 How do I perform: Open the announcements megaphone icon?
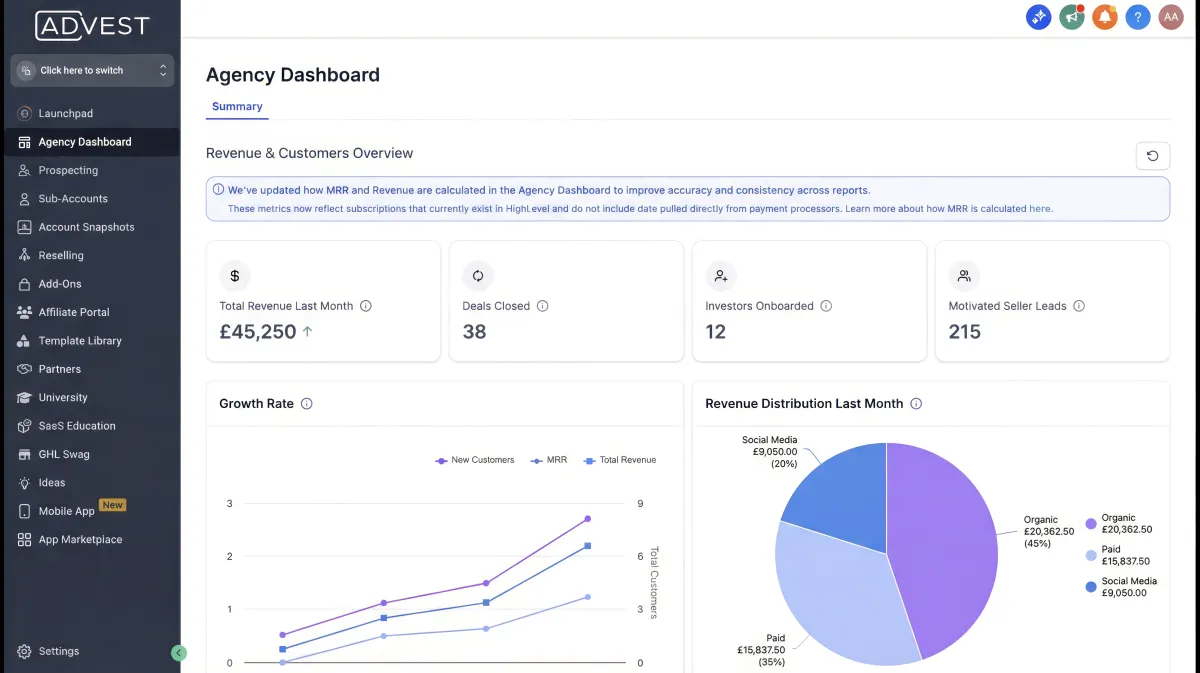pyautogui.click(x=1072, y=17)
